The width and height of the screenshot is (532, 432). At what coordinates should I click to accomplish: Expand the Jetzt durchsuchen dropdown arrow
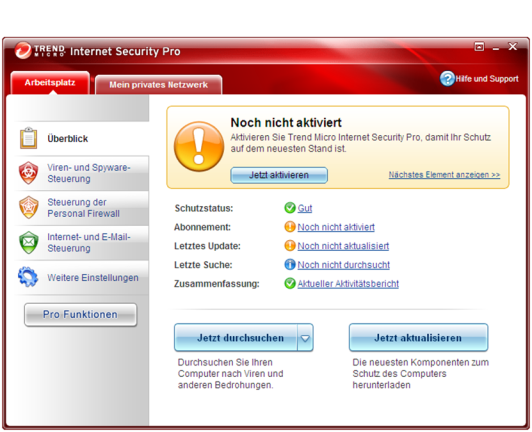pyautogui.click(x=305, y=338)
